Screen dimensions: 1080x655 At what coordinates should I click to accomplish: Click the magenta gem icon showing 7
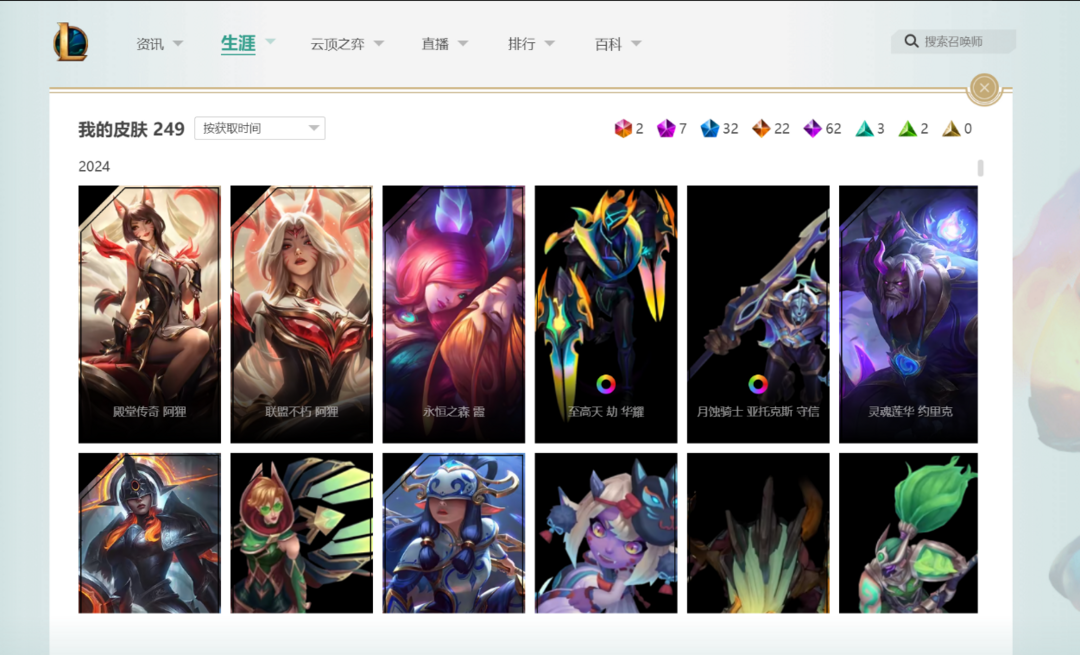pos(666,129)
